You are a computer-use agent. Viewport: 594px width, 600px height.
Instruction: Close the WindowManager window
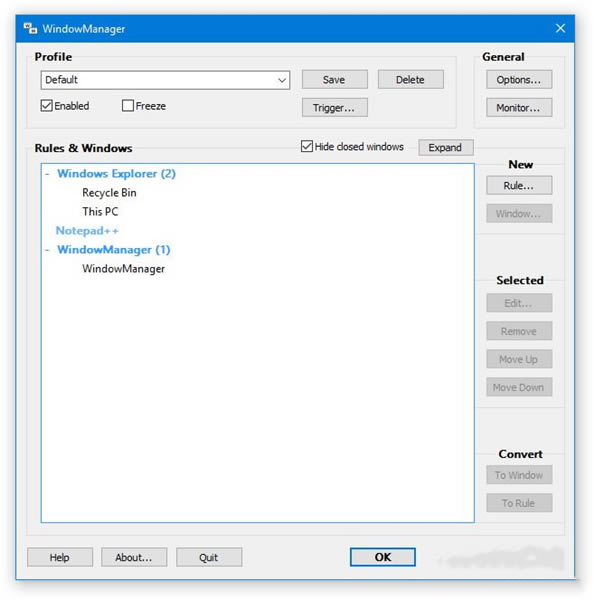pos(560,28)
